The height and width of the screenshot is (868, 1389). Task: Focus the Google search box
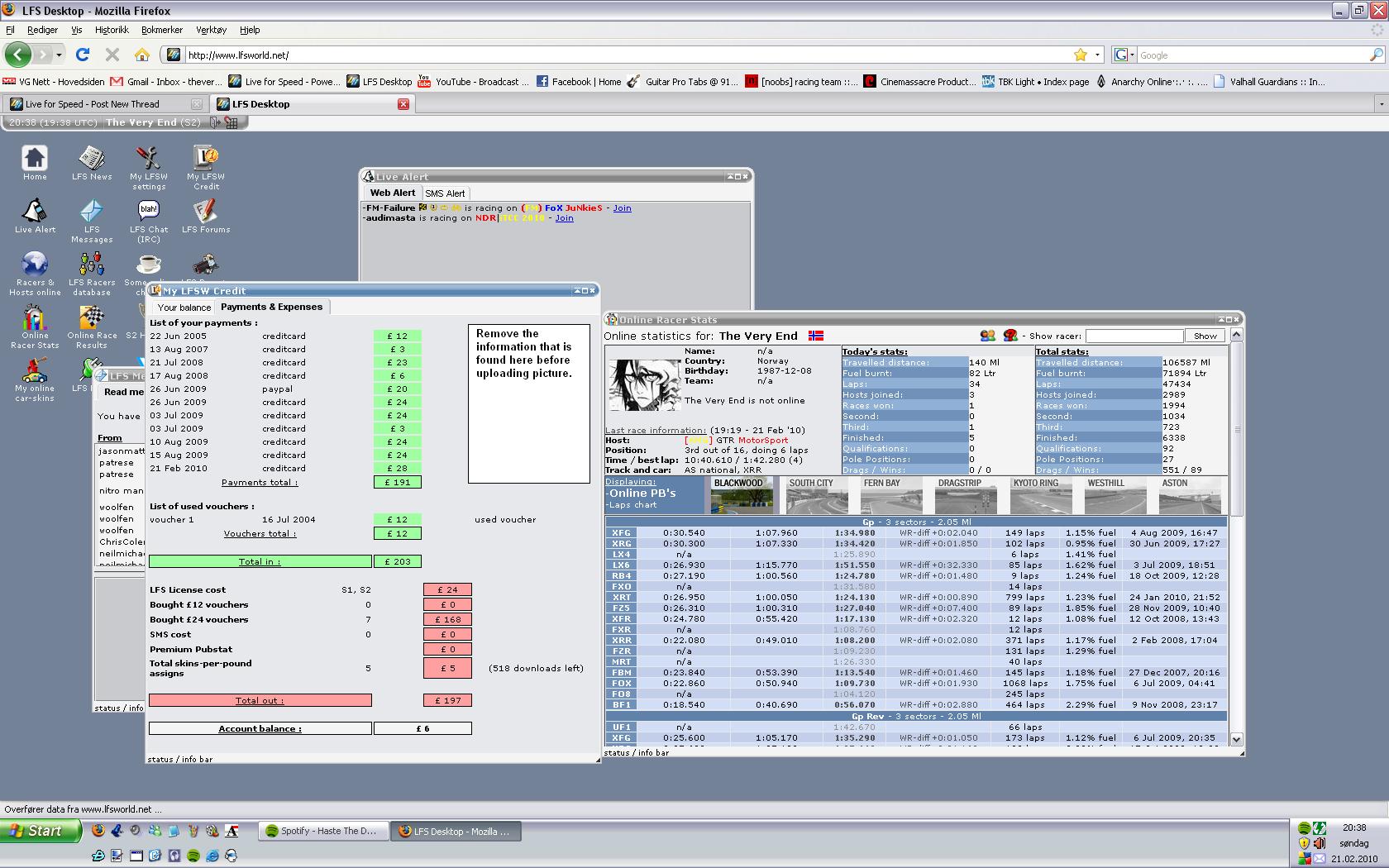tap(1253, 55)
